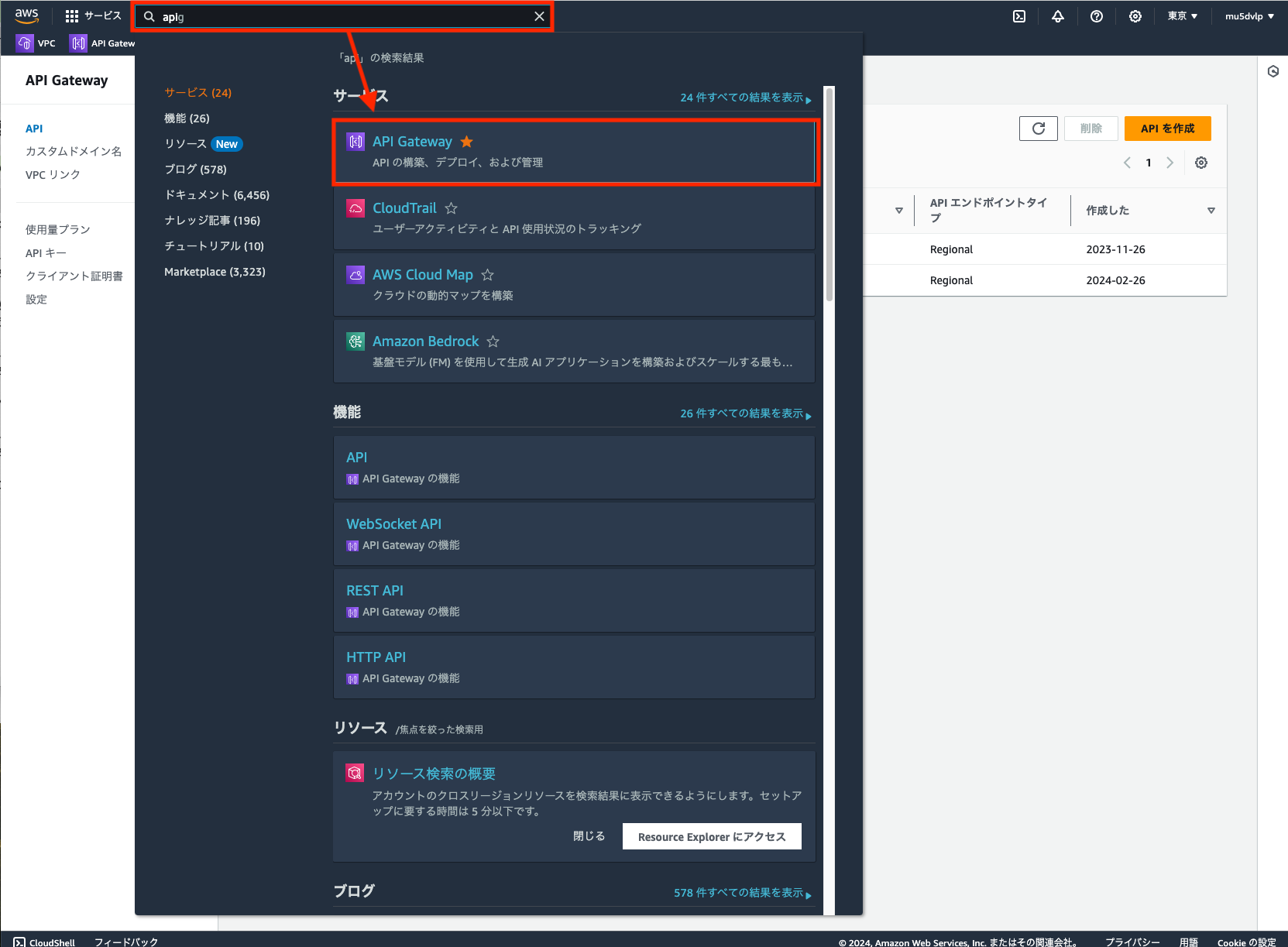Open 使用量プラン in navigation

click(58, 230)
